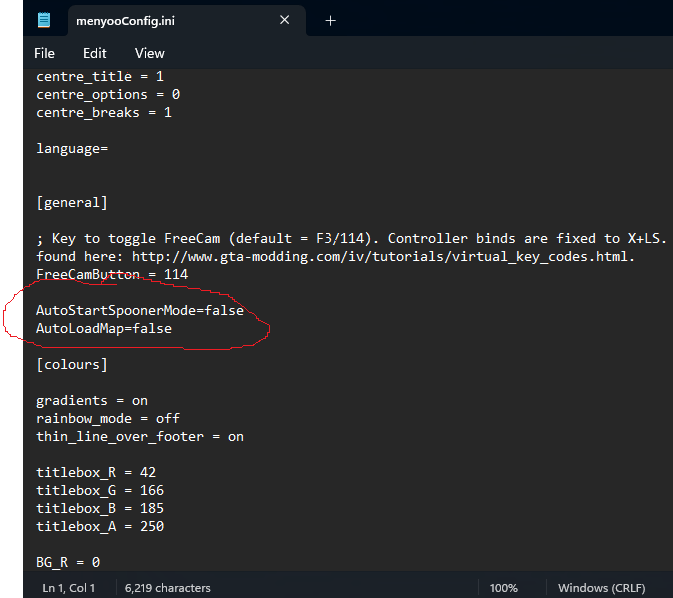Click the 6,219 characters count in status bar
Screen dimensions: 673x598
(168, 588)
